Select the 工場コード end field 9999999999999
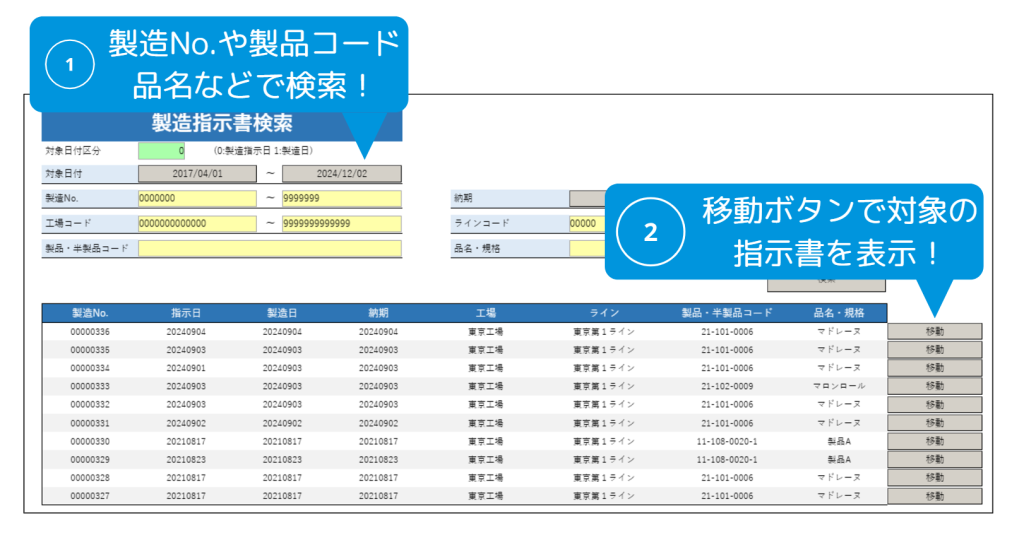The width and height of the screenshot is (1024, 535). 341,223
